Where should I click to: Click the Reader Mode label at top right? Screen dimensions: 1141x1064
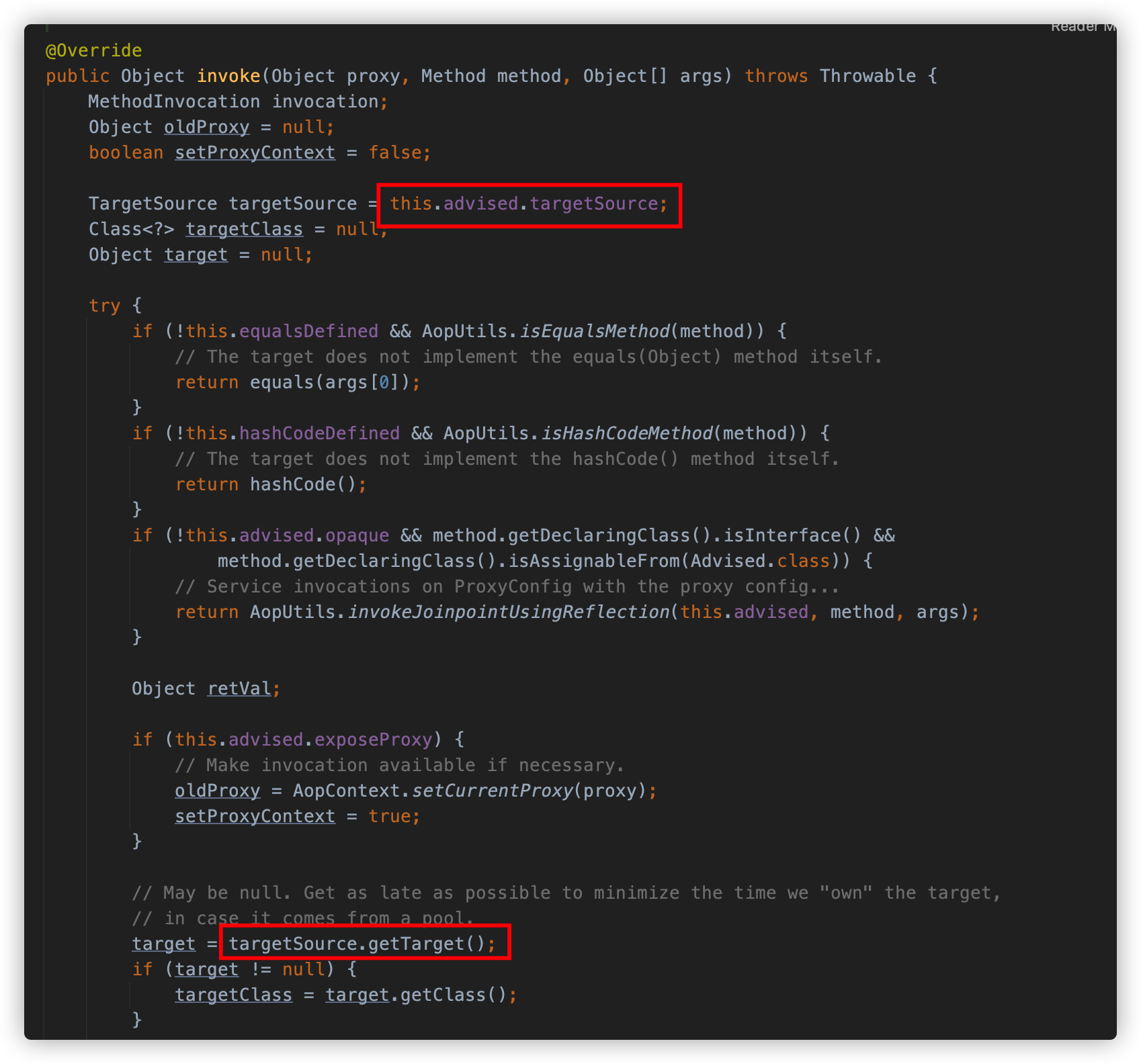click(1082, 28)
